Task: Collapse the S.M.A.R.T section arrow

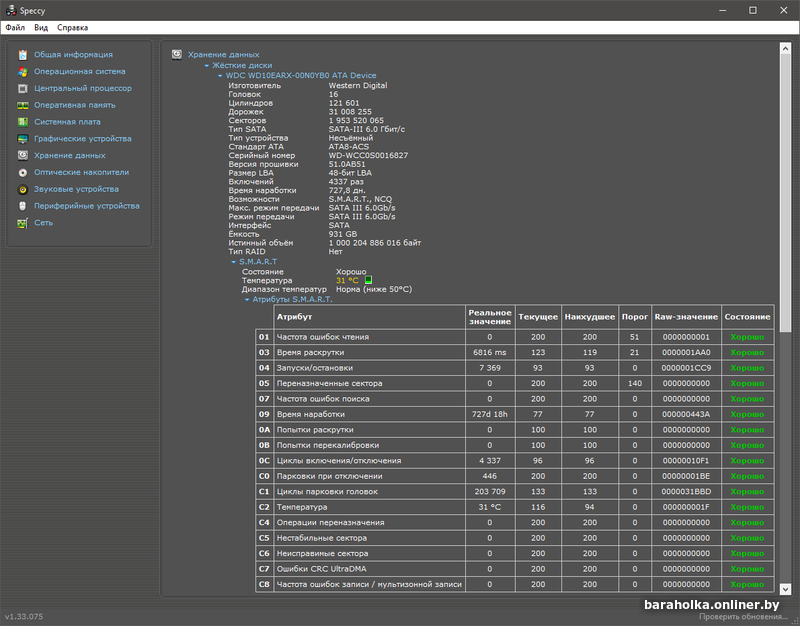Action: pos(234,262)
